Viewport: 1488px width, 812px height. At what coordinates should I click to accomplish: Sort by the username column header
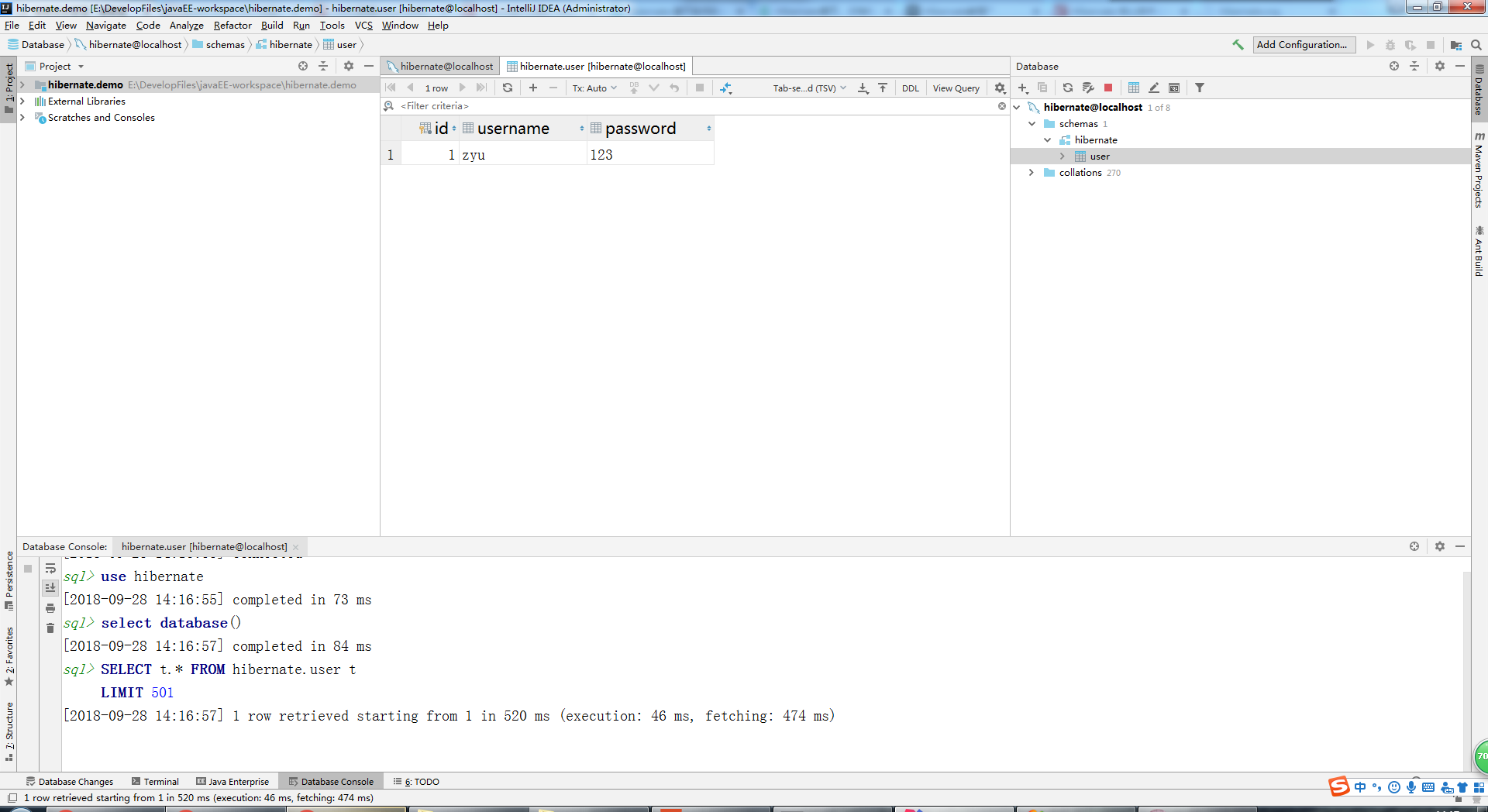523,129
